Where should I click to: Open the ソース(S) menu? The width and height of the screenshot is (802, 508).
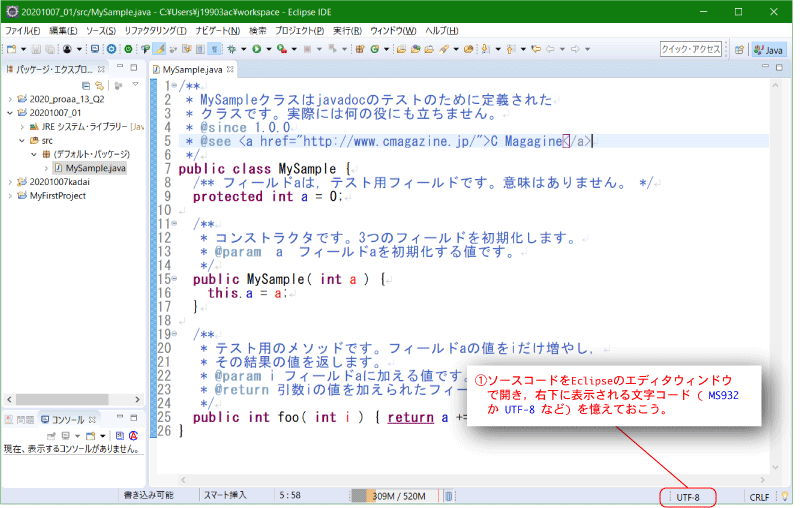[101, 31]
